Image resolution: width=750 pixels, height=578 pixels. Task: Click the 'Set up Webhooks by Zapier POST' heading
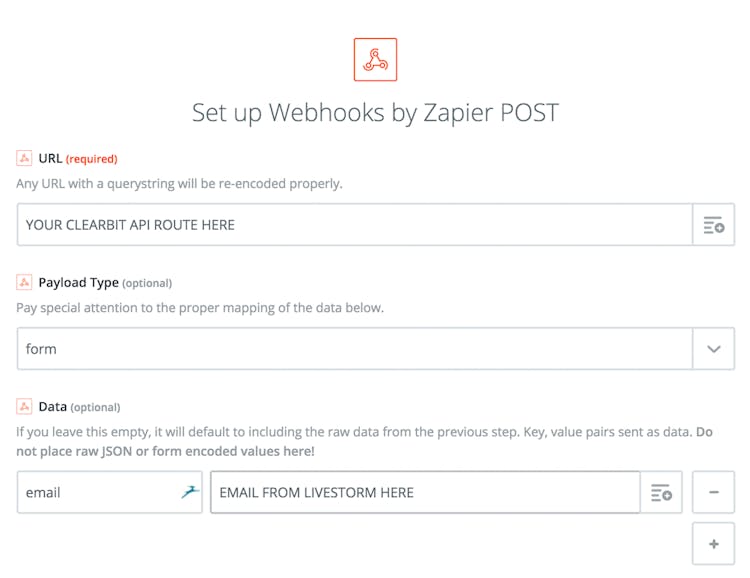point(375,112)
